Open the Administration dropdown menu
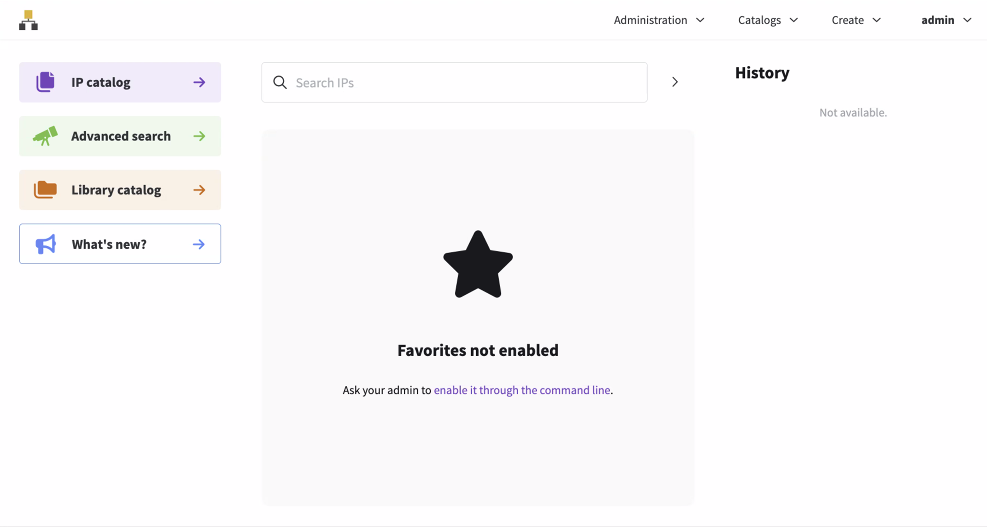Image resolution: width=987 pixels, height=527 pixels. pos(659,20)
